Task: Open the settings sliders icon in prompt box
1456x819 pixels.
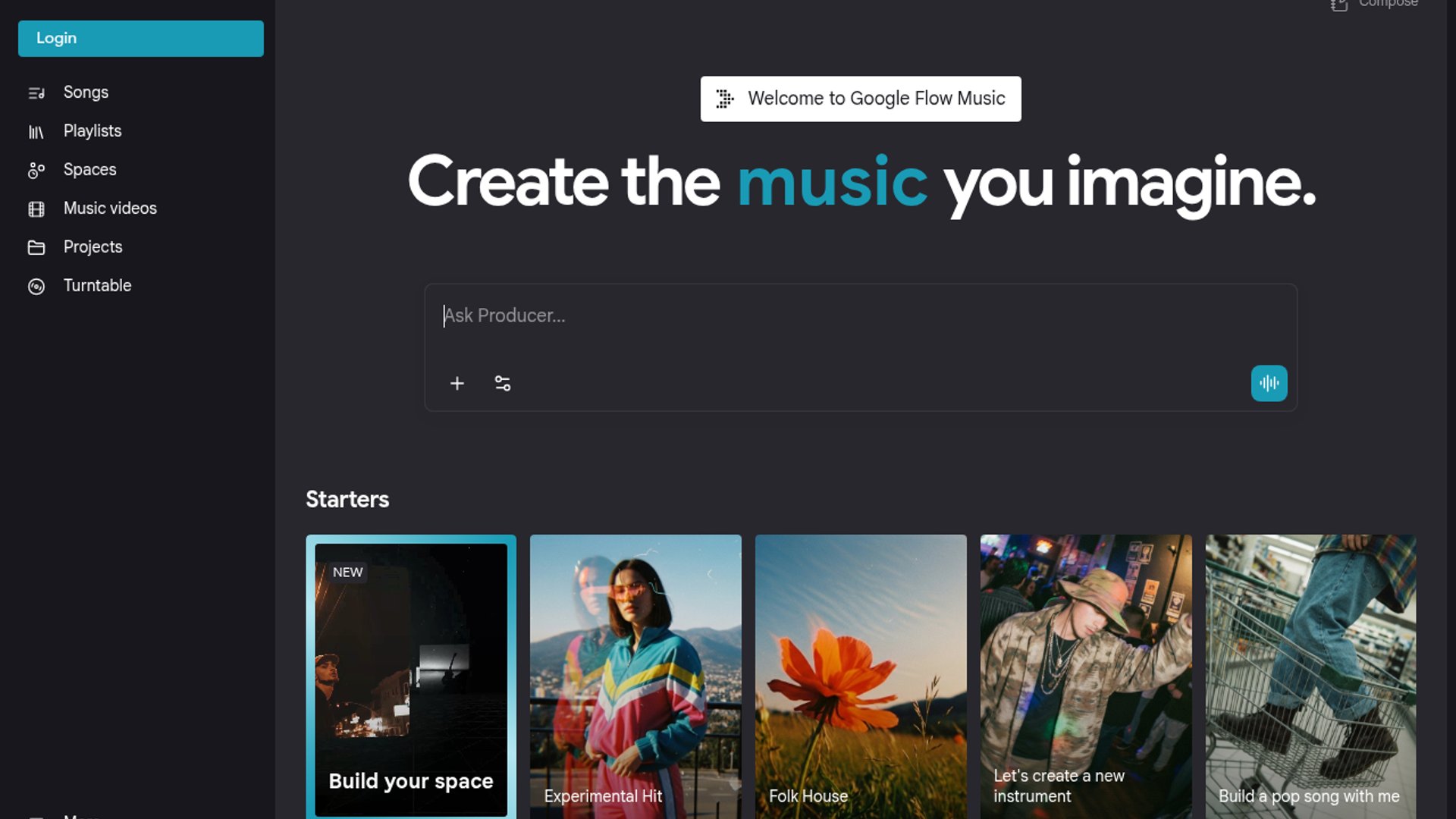Action: (x=502, y=384)
